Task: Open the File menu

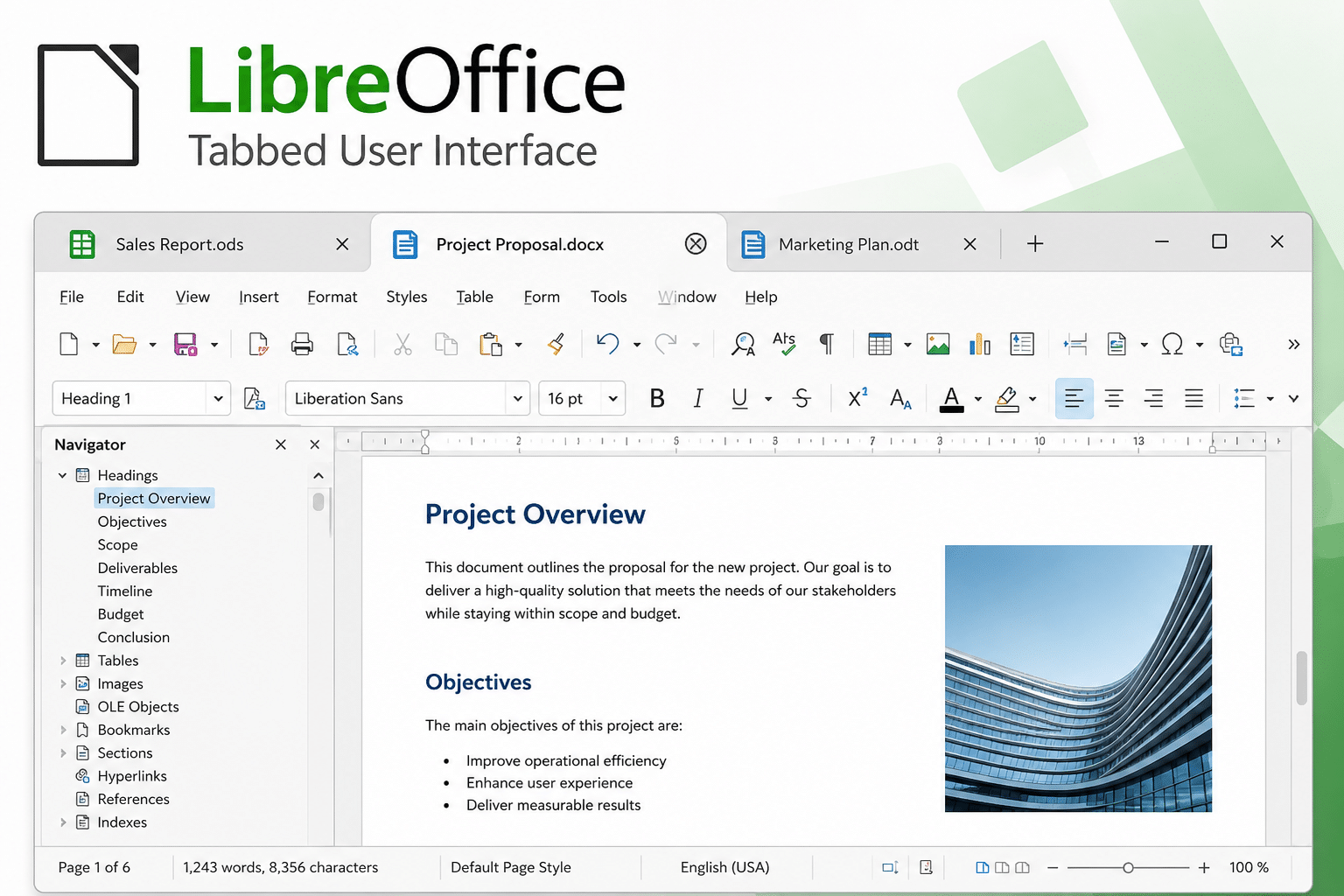Action: pyautogui.click(x=72, y=297)
